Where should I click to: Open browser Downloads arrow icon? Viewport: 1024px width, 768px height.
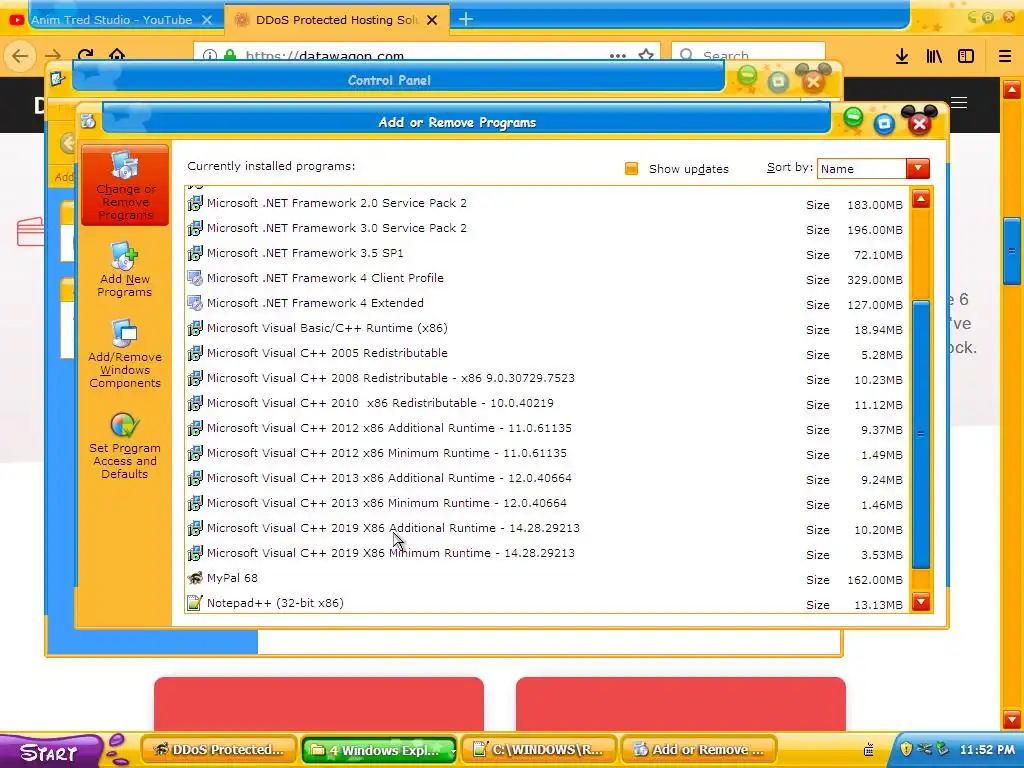902,56
